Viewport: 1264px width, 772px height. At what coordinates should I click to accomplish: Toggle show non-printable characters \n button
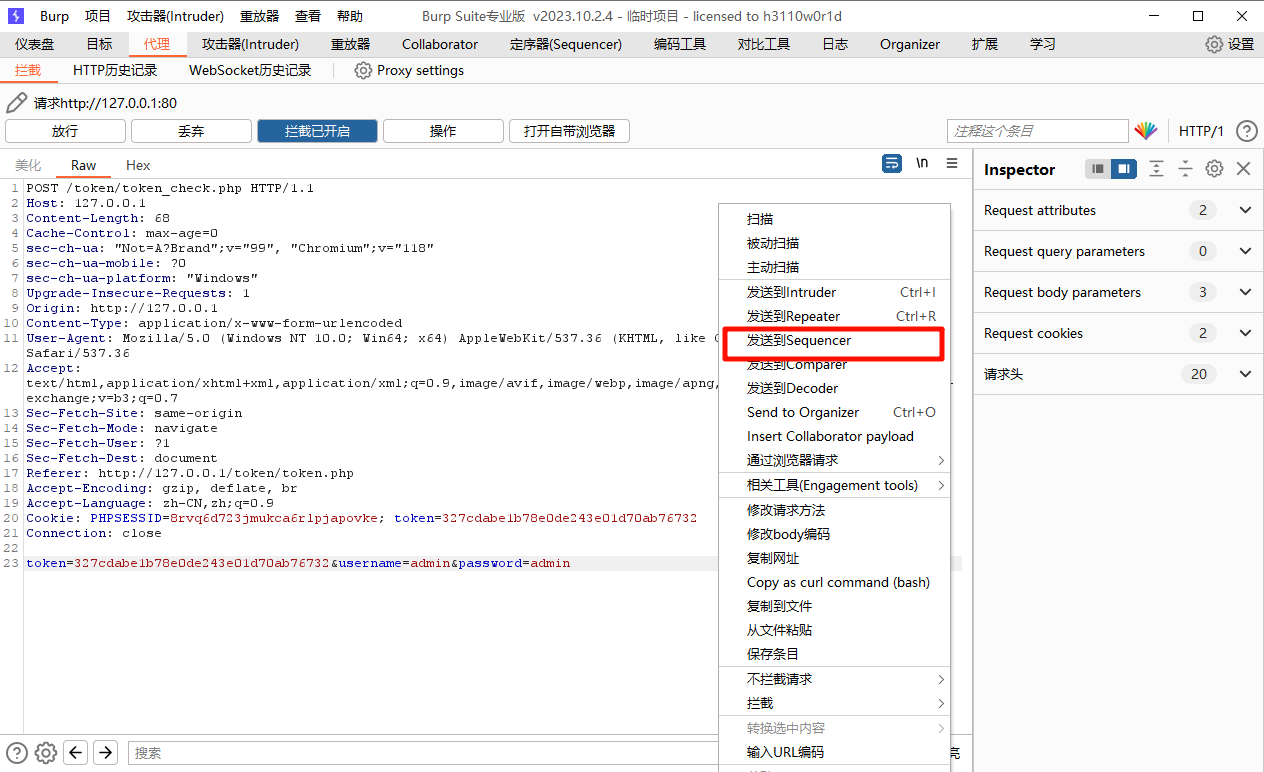[x=922, y=164]
